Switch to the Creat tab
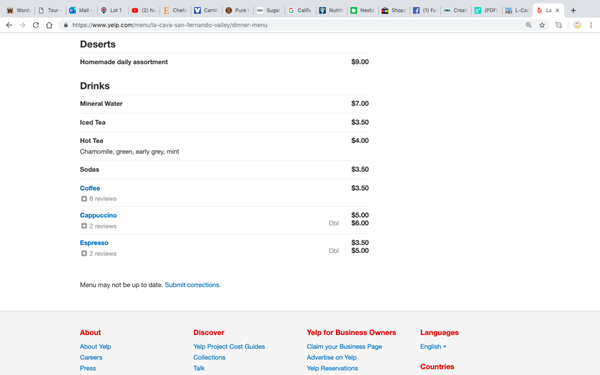 point(456,10)
